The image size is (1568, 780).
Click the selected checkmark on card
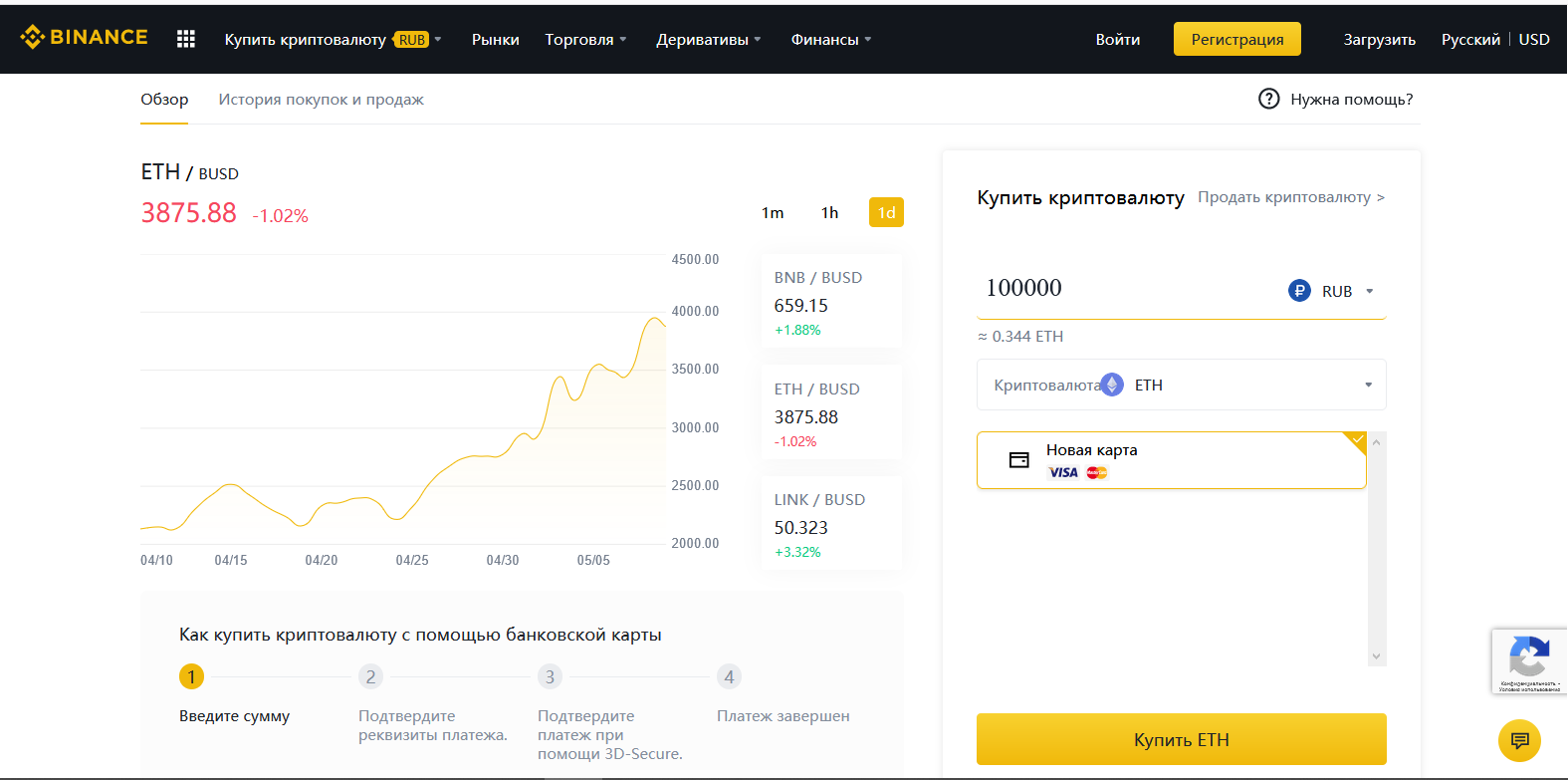[x=1357, y=439]
